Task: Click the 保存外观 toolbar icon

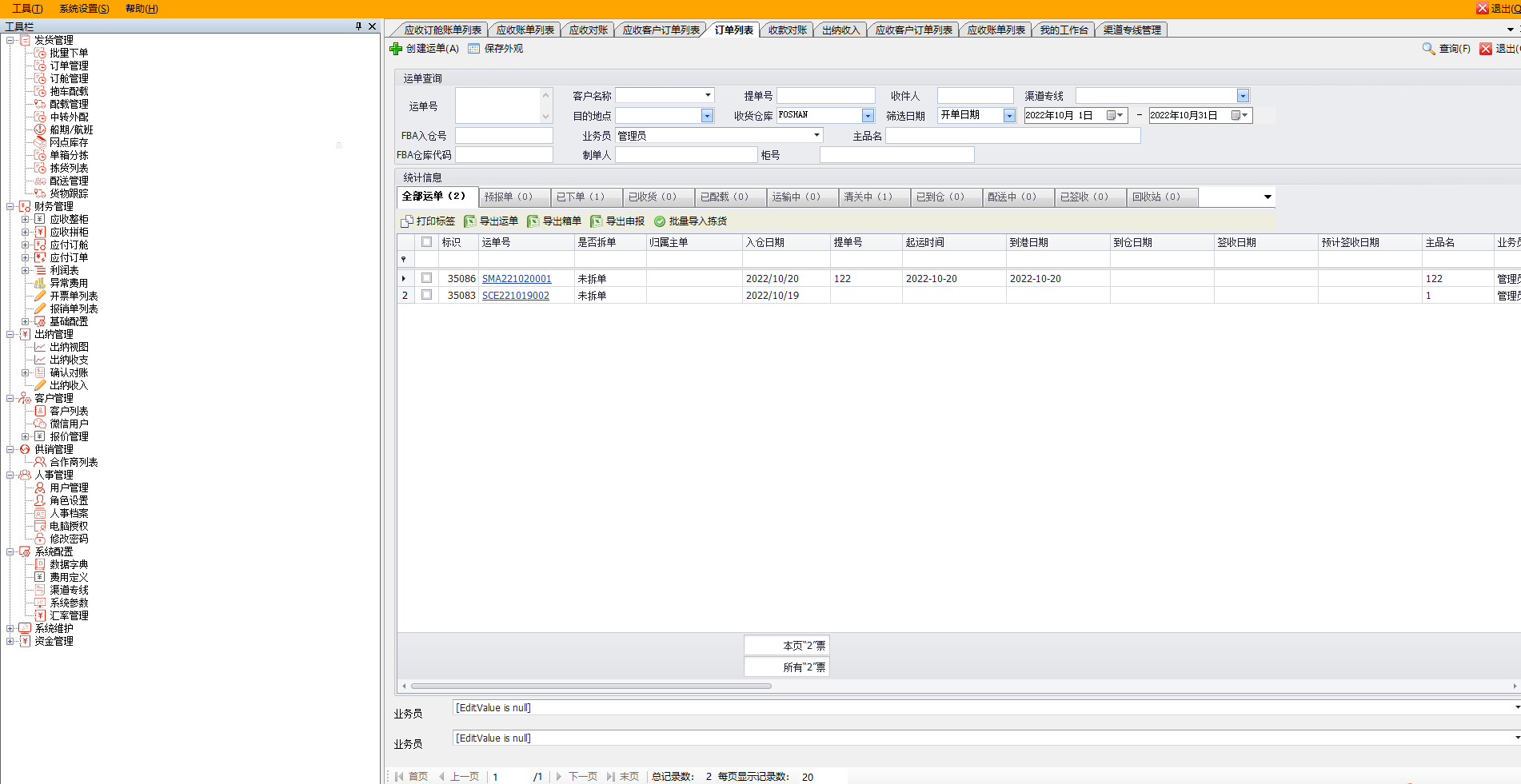Action: click(474, 49)
